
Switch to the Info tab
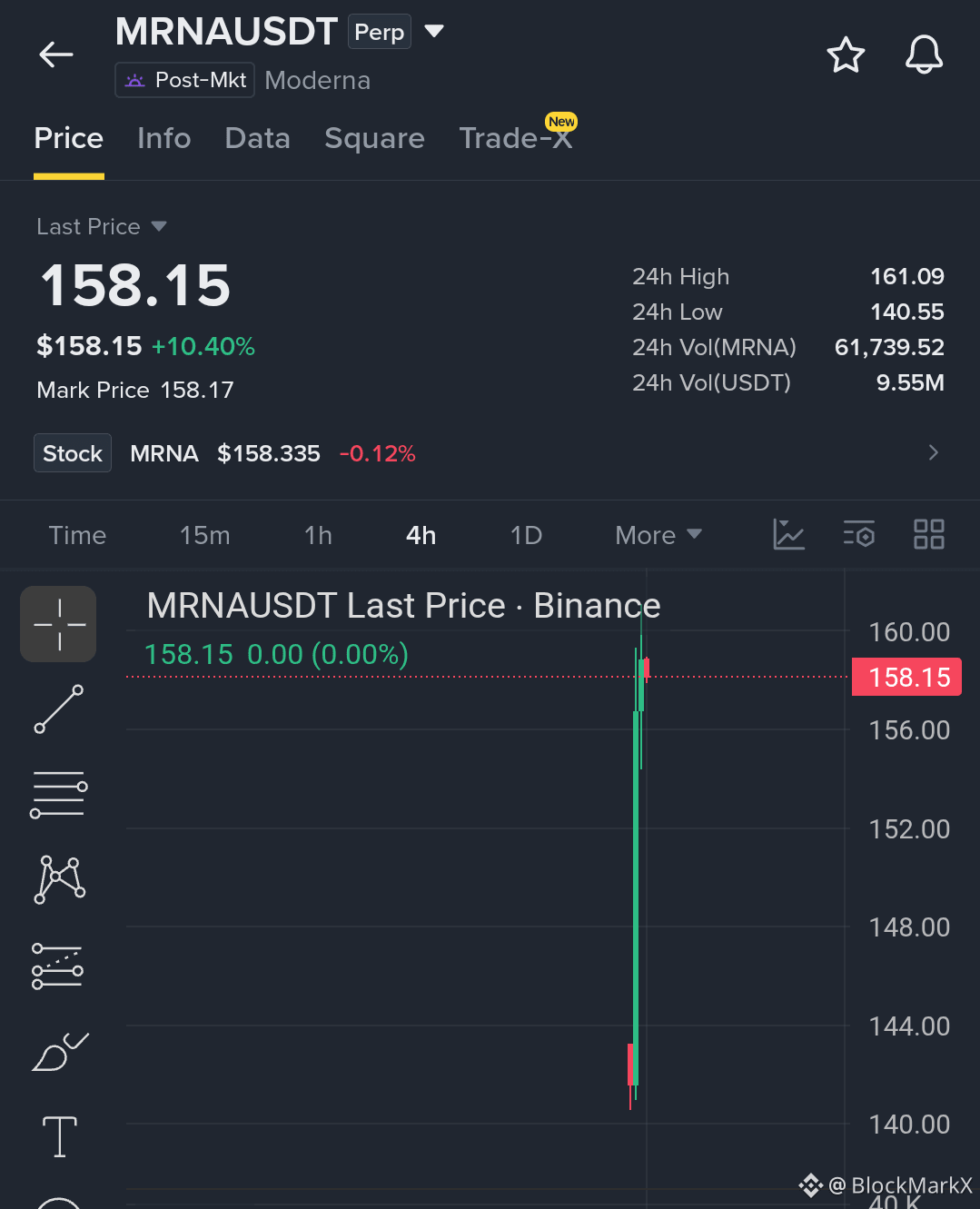tap(164, 138)
